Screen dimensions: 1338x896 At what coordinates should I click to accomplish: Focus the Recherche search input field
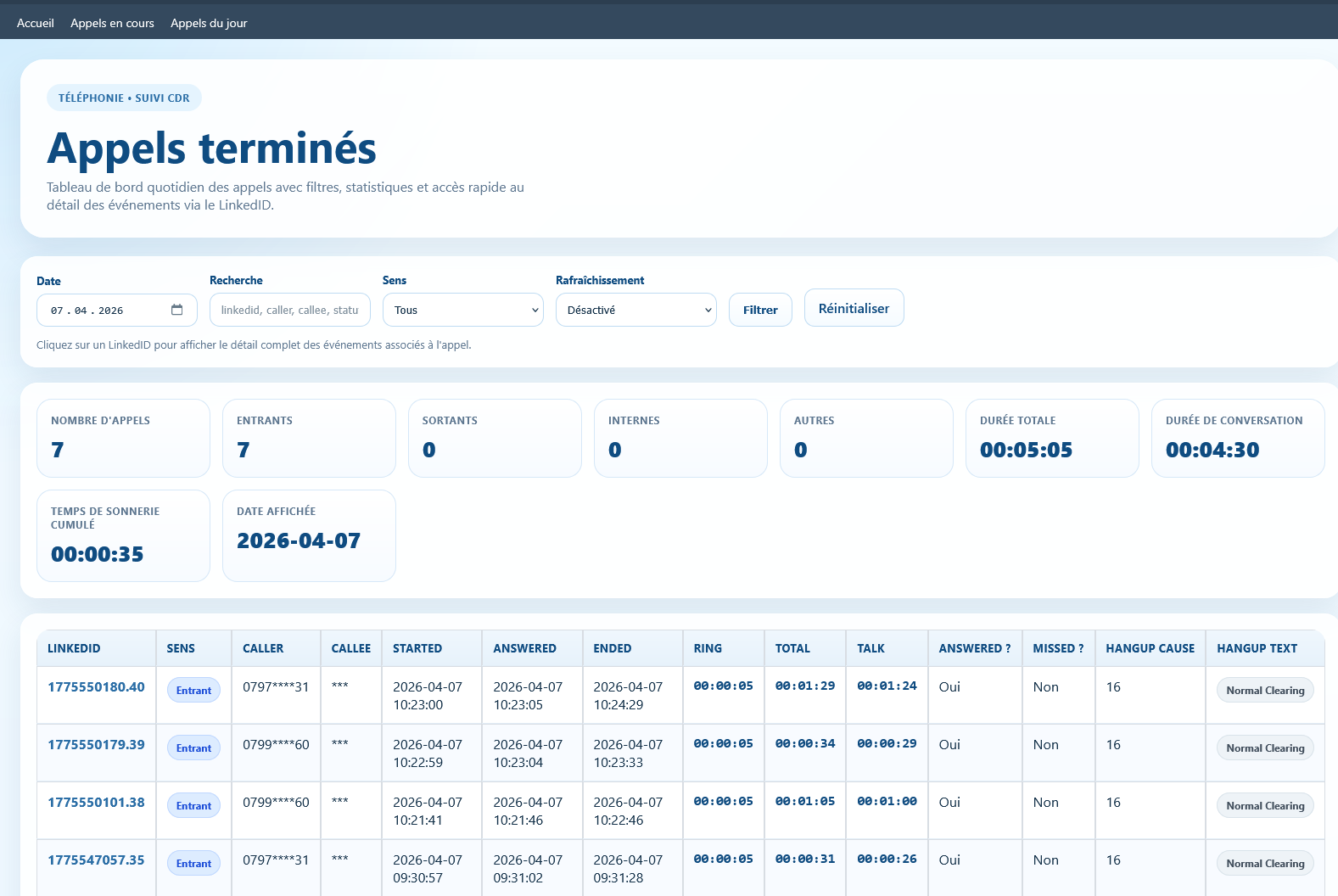[290, 310]
